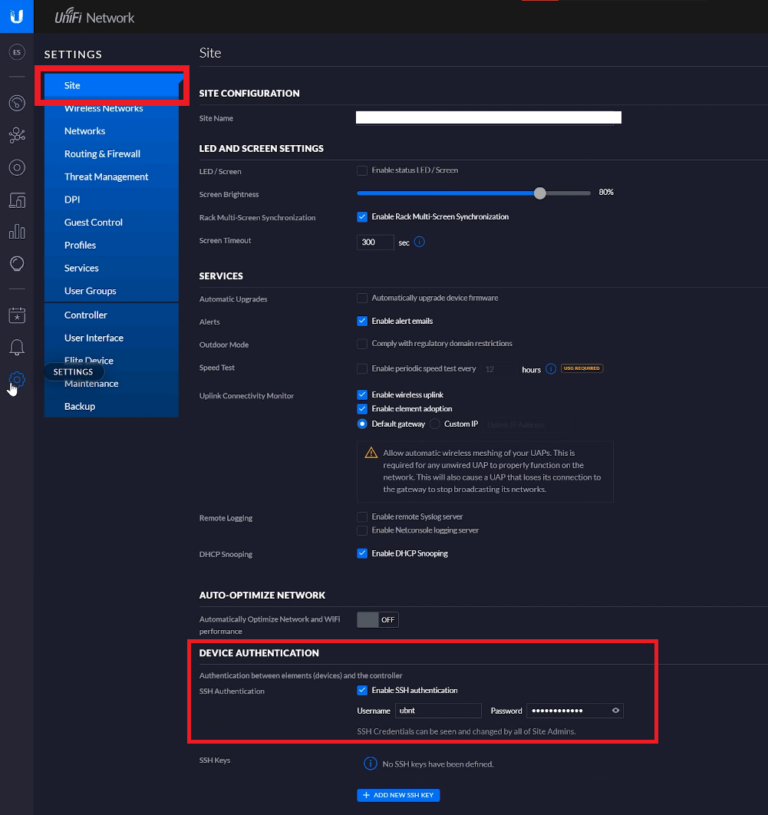Image resolution: width=768 pixels, height=815 pixels.
Task: Click the info icon beside Screen Timeout
Action: (x=420, y=242)
